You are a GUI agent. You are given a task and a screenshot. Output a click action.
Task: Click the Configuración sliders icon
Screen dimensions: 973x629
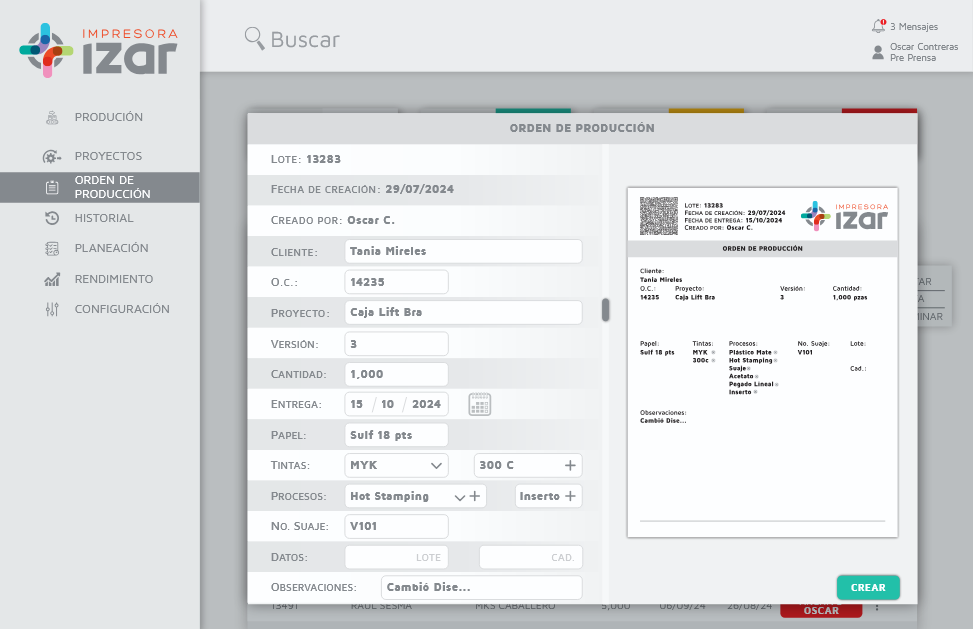52,309
